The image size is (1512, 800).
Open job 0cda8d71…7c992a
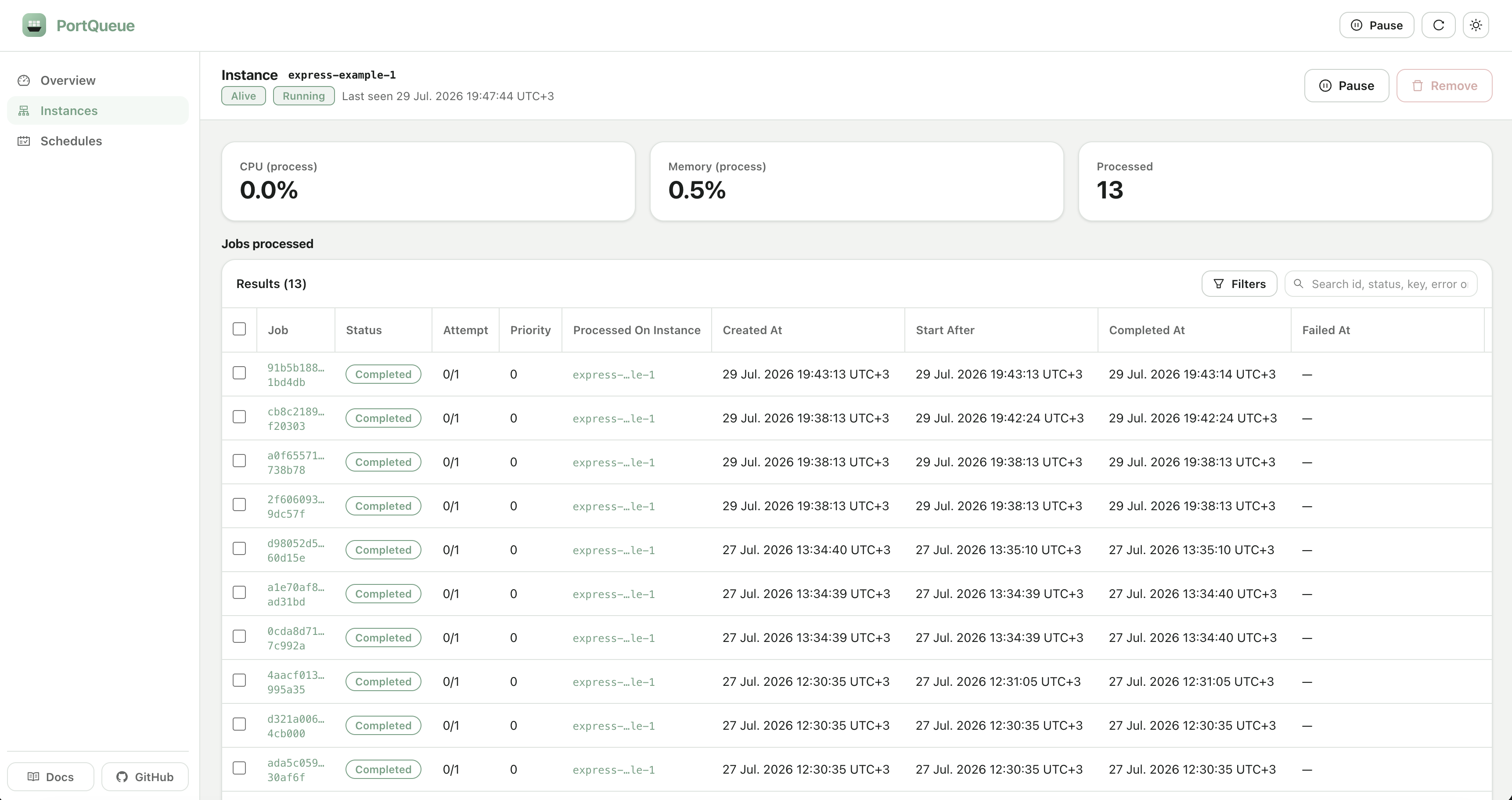point(296,638)
